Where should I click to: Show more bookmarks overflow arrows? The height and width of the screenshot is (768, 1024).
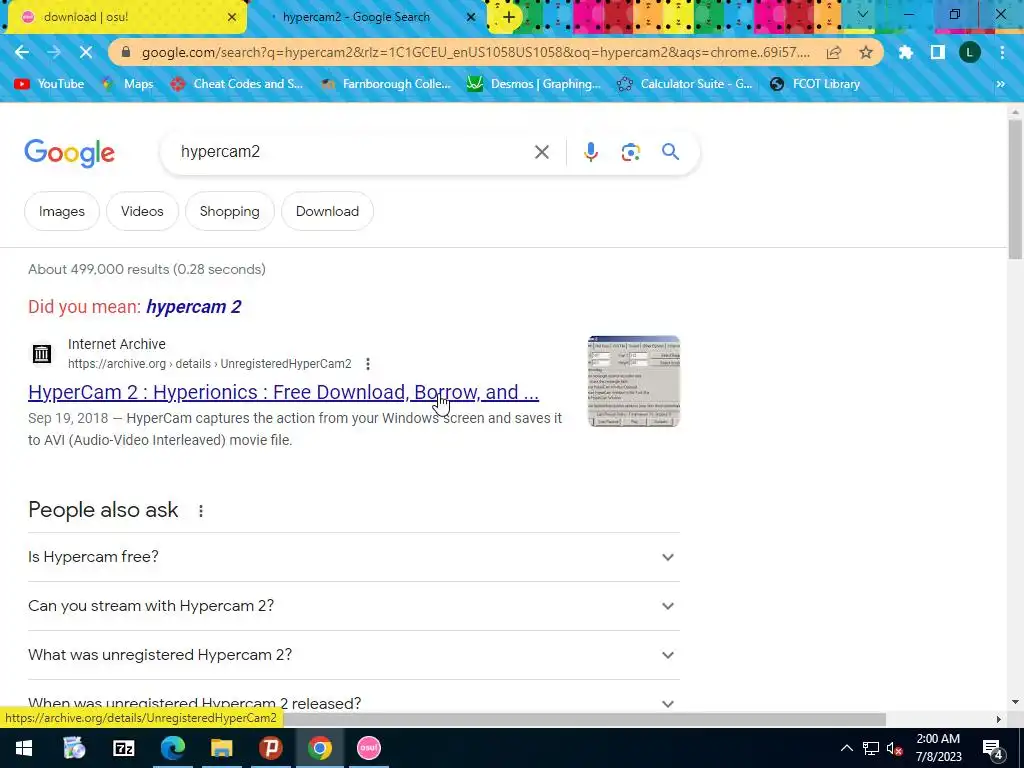(1000, 84)
